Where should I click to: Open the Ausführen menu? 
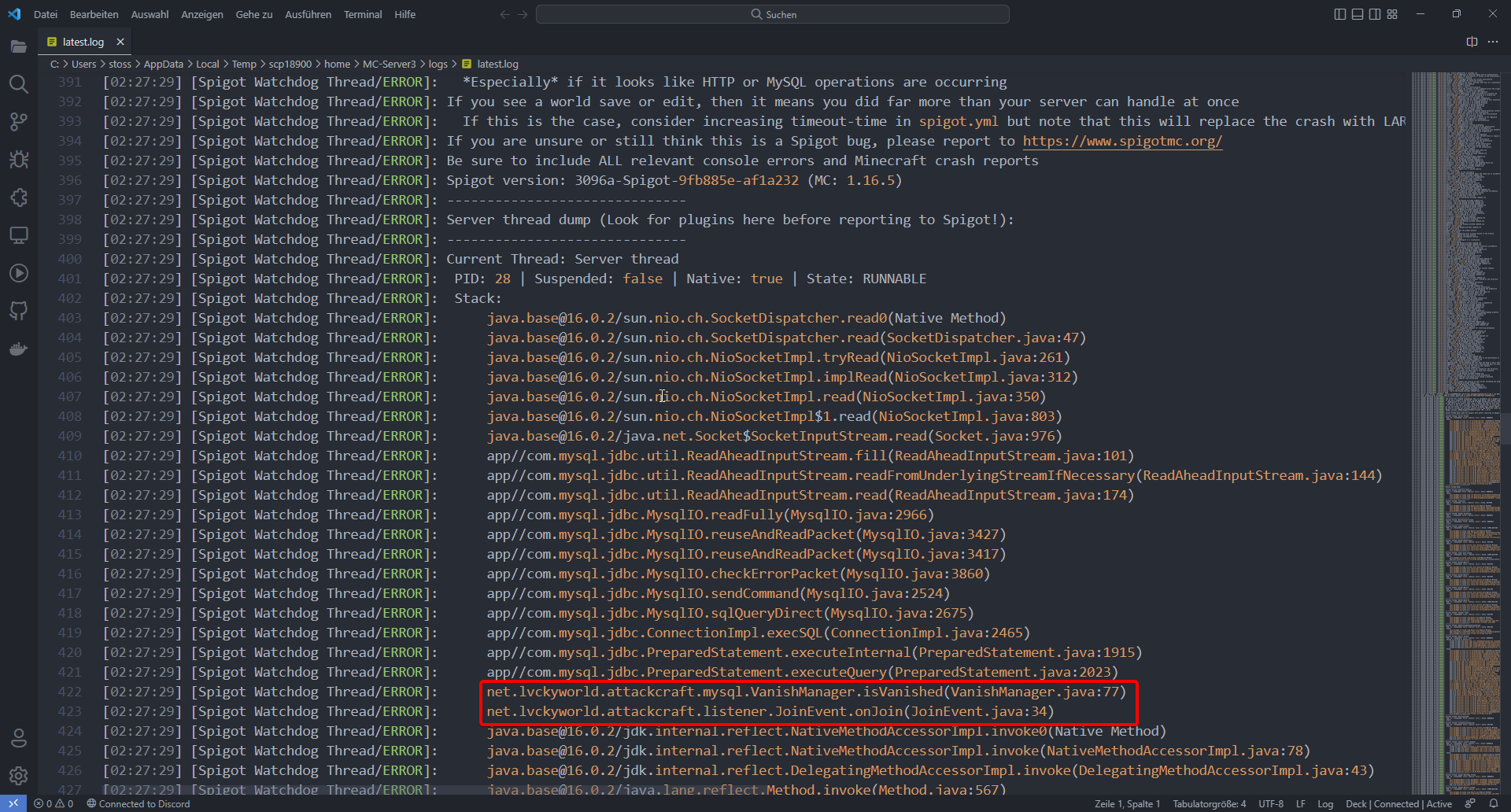pyautogui.click(x=308, y=14)
